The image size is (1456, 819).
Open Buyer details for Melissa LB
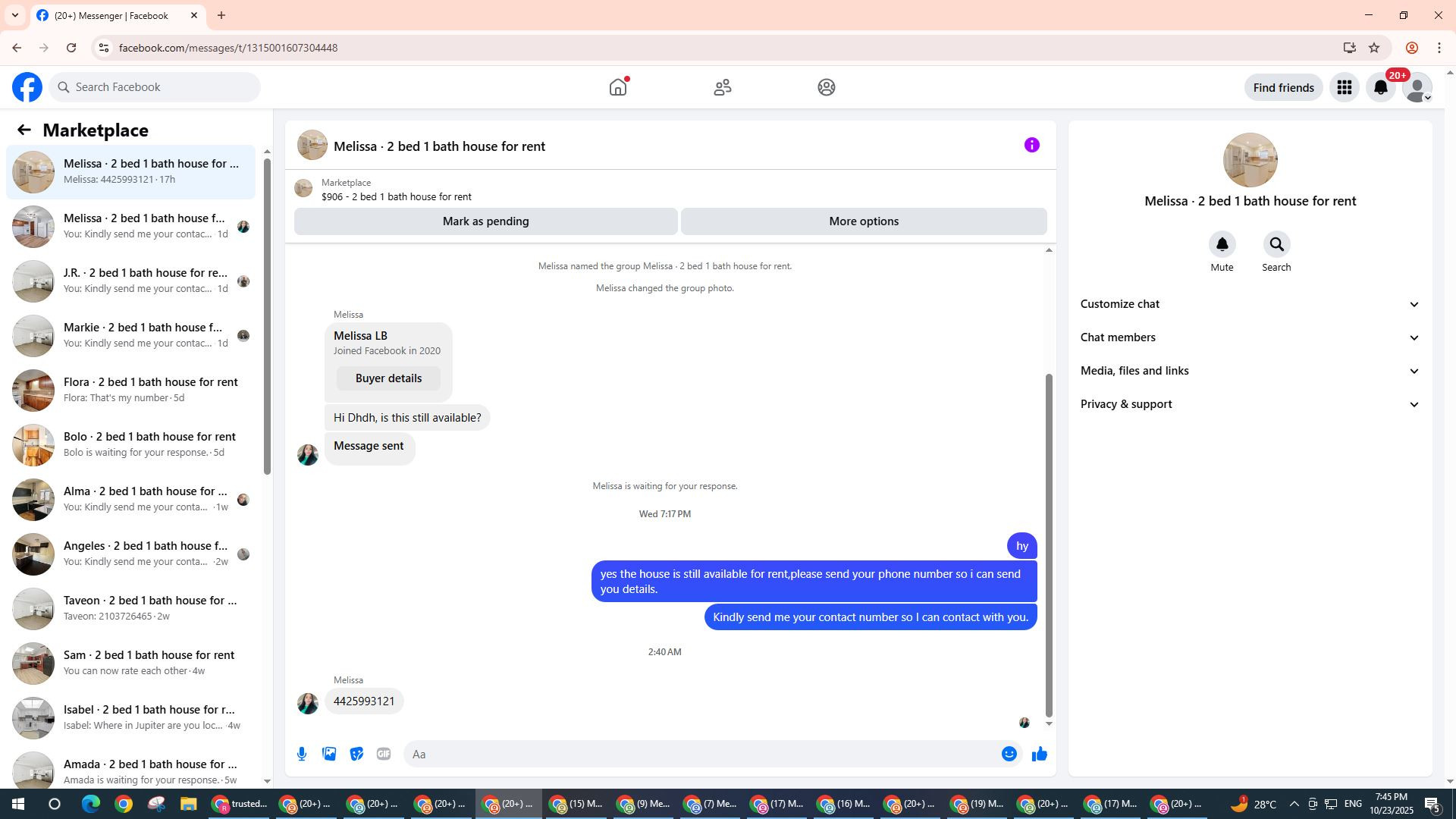pos(388,378)
